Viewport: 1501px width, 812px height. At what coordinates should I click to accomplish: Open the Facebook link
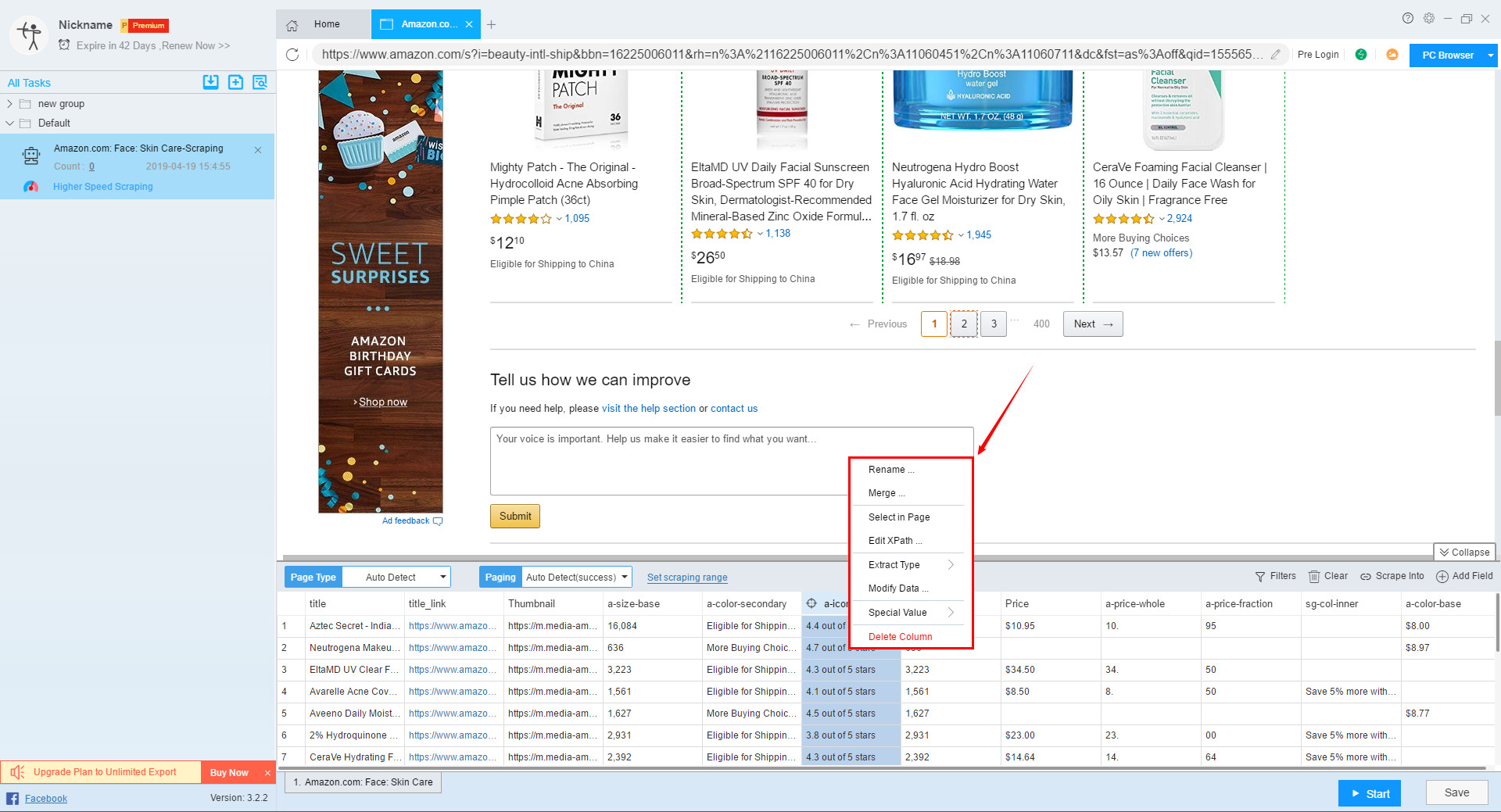coord(46,799)
